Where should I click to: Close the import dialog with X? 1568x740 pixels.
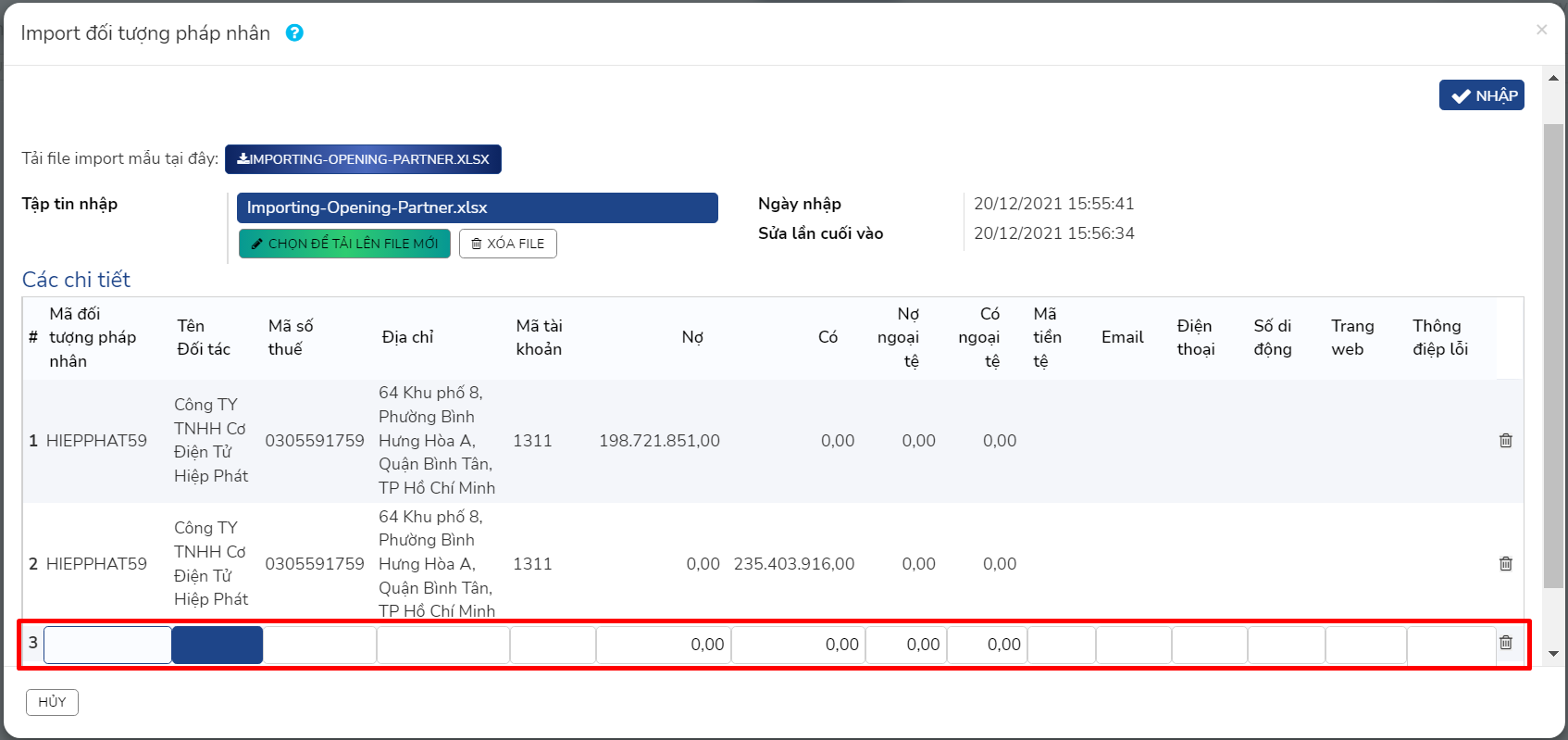[x=1541, y=30]
